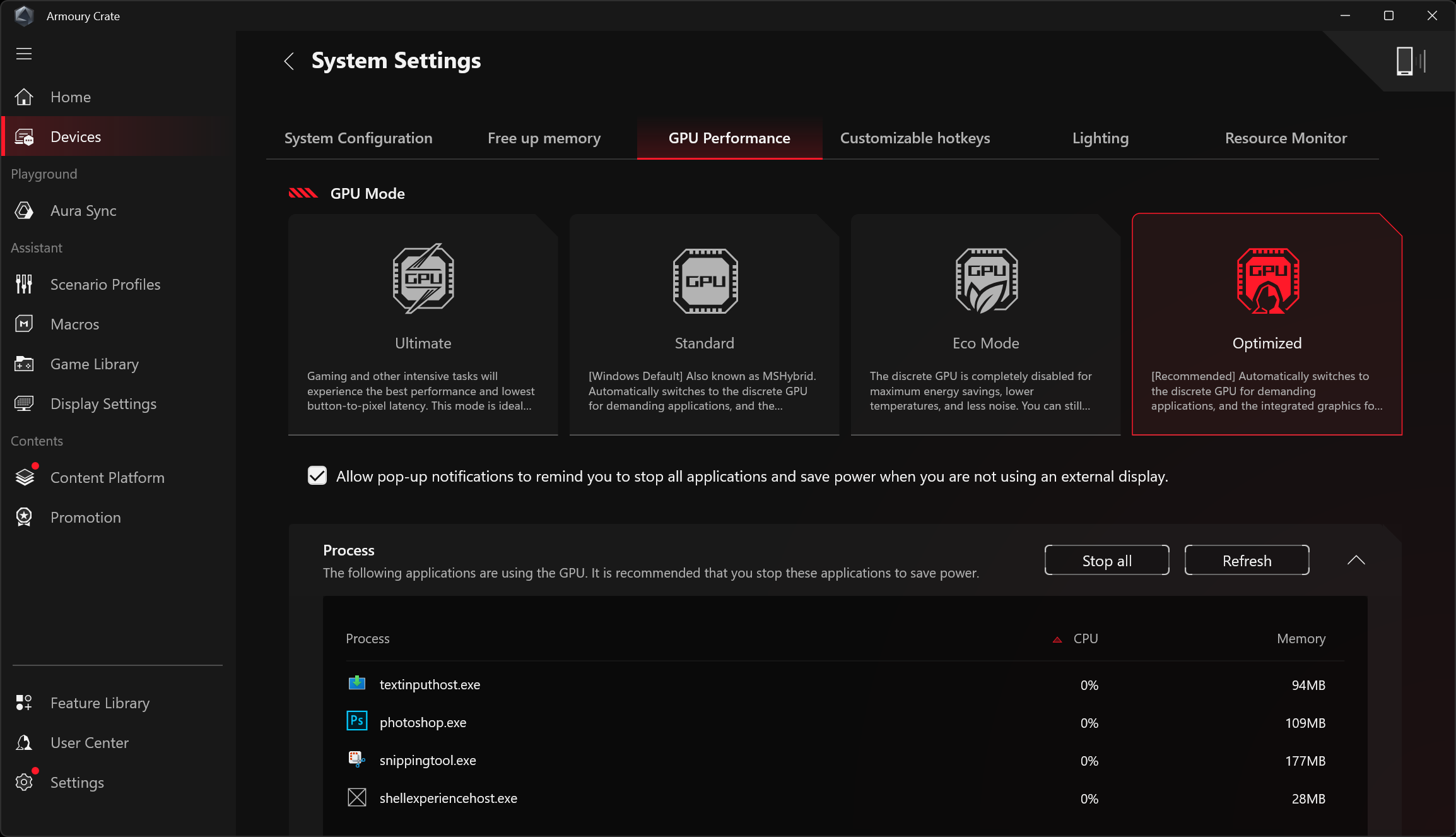
Task: Open Scenario Profiles in sidebar
Action: 105,285
